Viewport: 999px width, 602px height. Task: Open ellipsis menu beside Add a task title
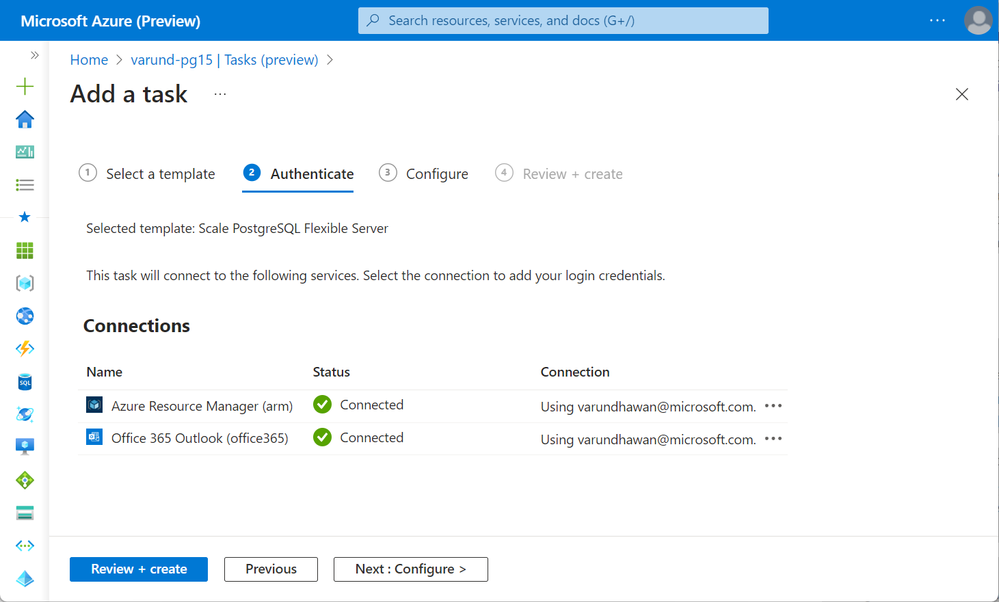coord(220,94)
